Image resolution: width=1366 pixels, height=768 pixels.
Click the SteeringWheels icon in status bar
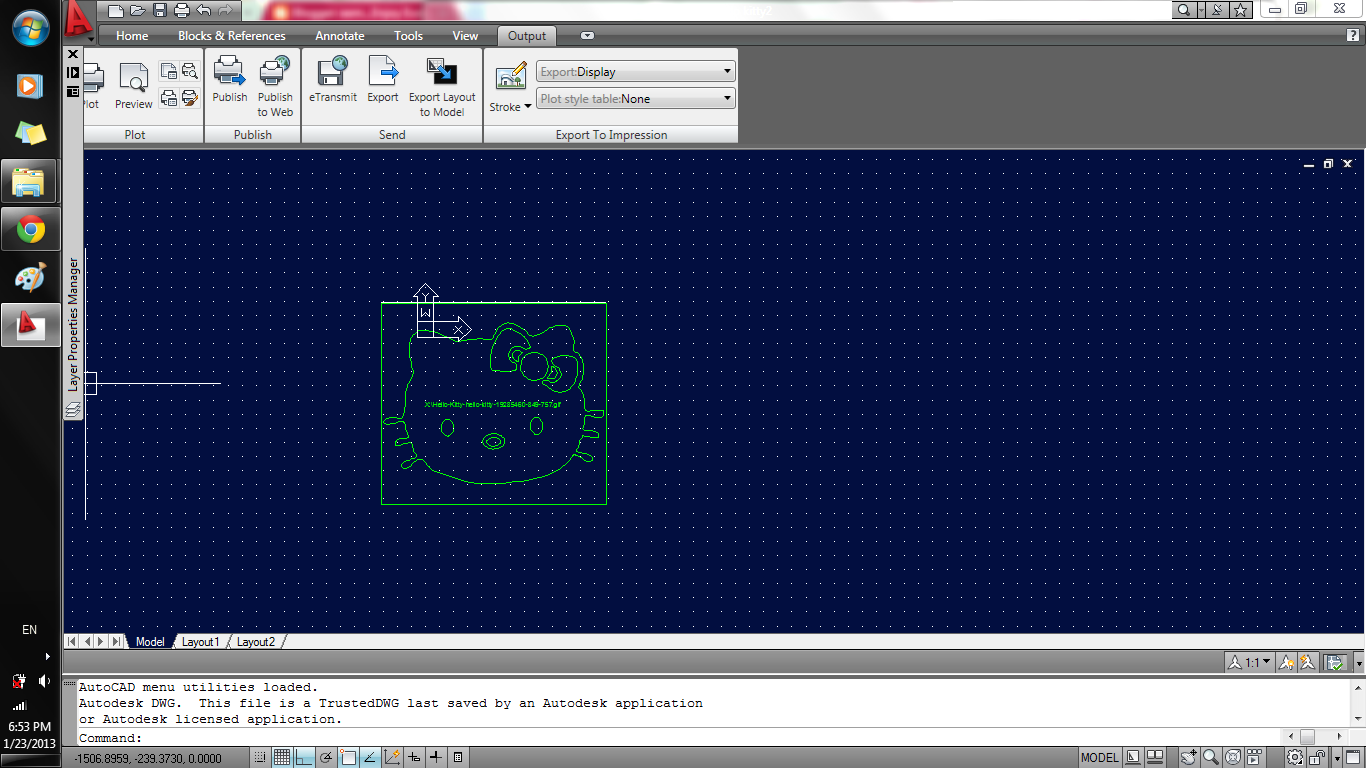[1233, 757]
